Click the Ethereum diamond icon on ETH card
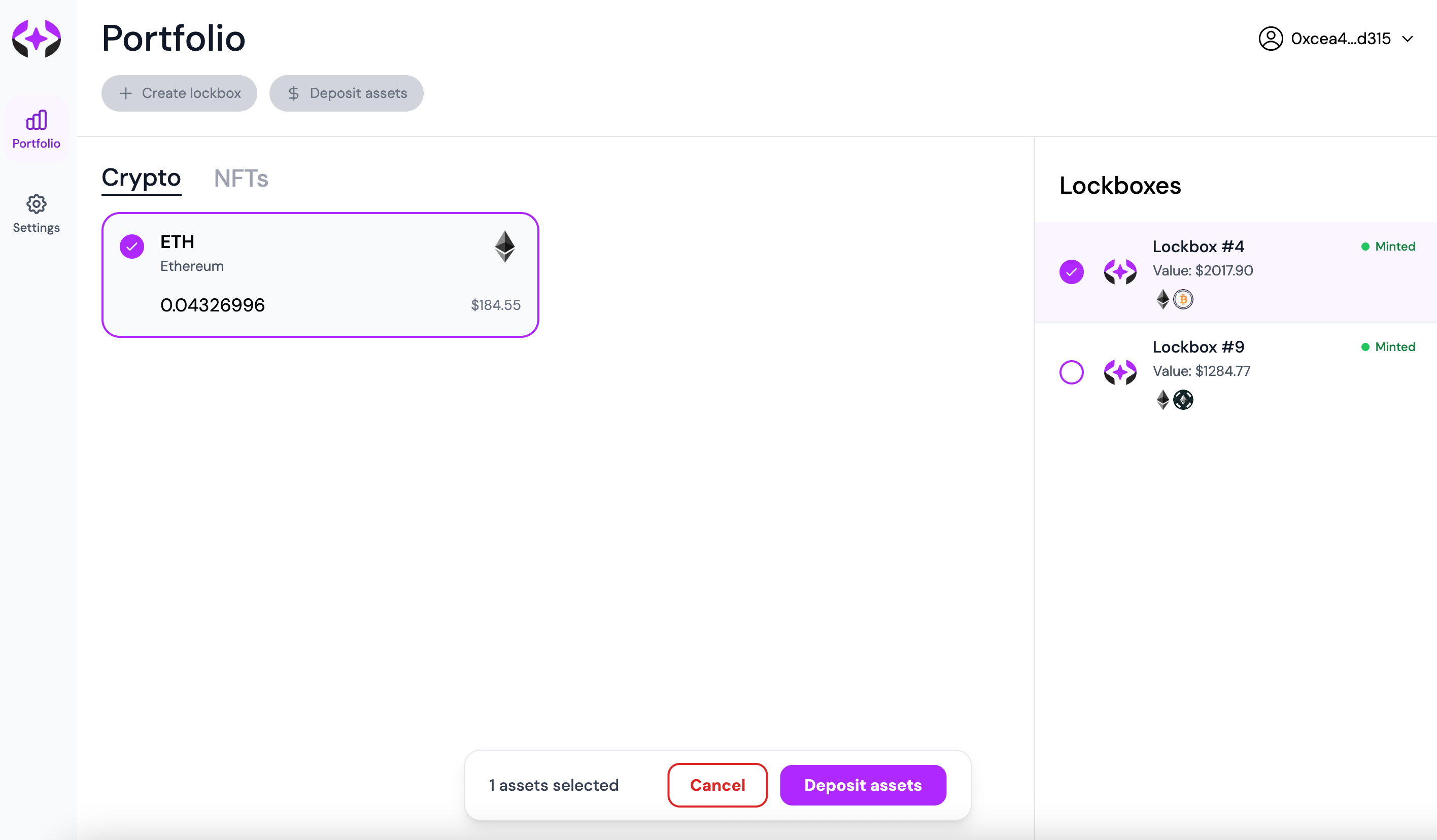Screen dimensions: 1437x840 pos(505,246)
